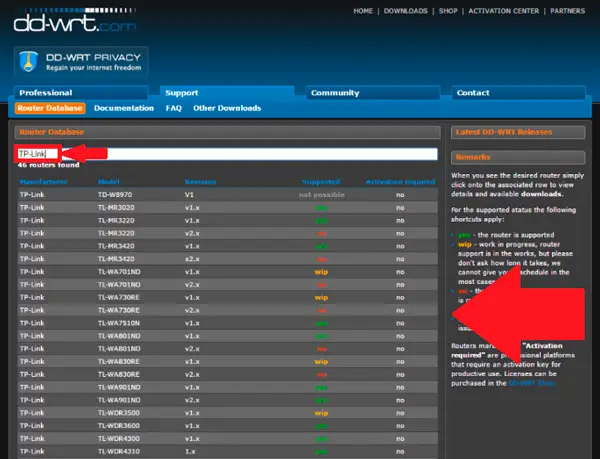The width and height of the screenshot is (600, 459).
Task: Open the FAQ sub-menu item
Action: pos(174,108)
